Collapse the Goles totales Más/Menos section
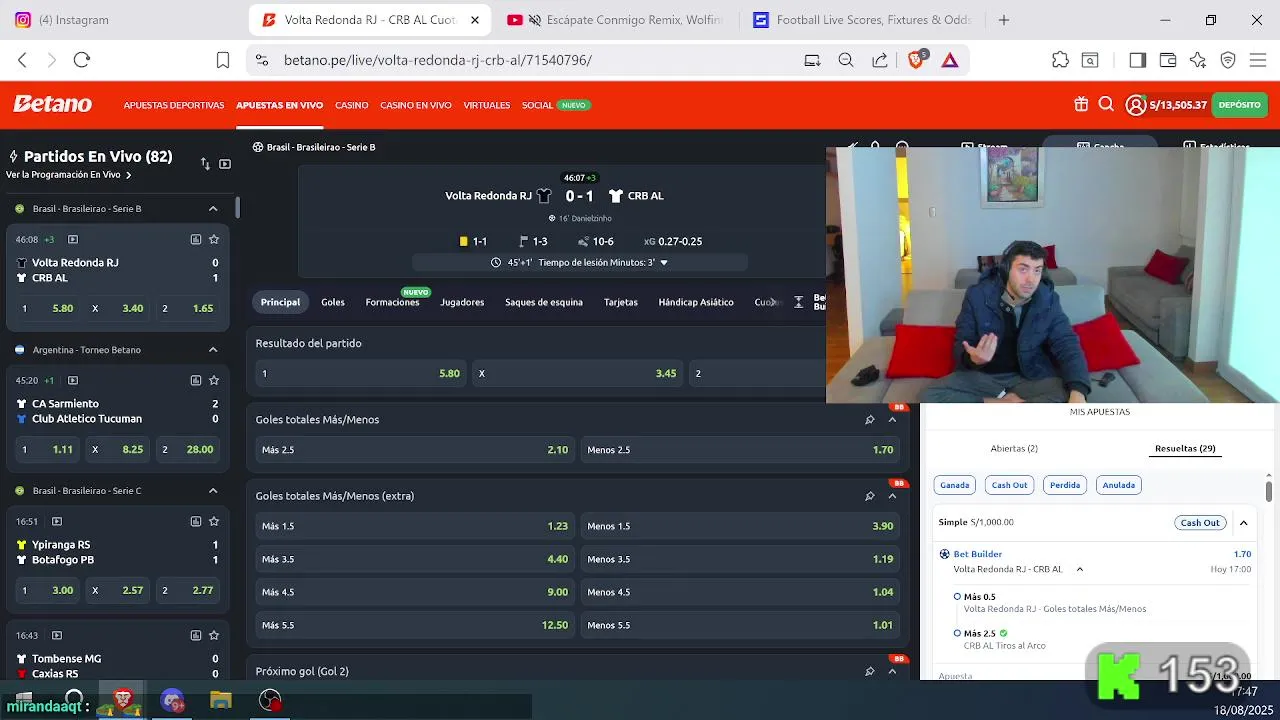1280x720 pixels. coord(892,419)
